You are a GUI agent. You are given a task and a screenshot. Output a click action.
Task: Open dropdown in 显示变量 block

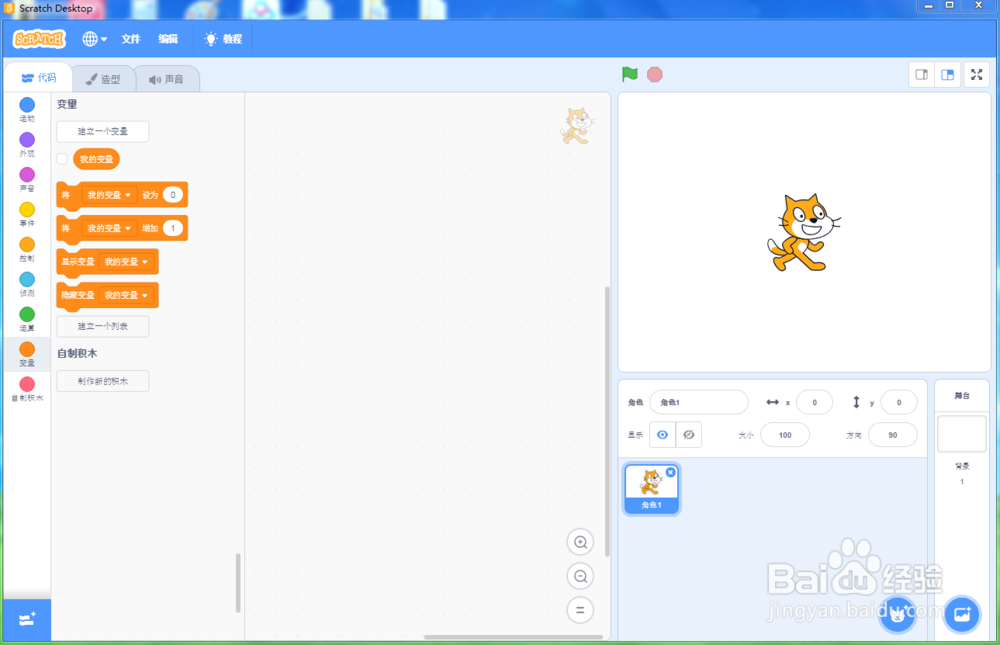coord(126,262)
